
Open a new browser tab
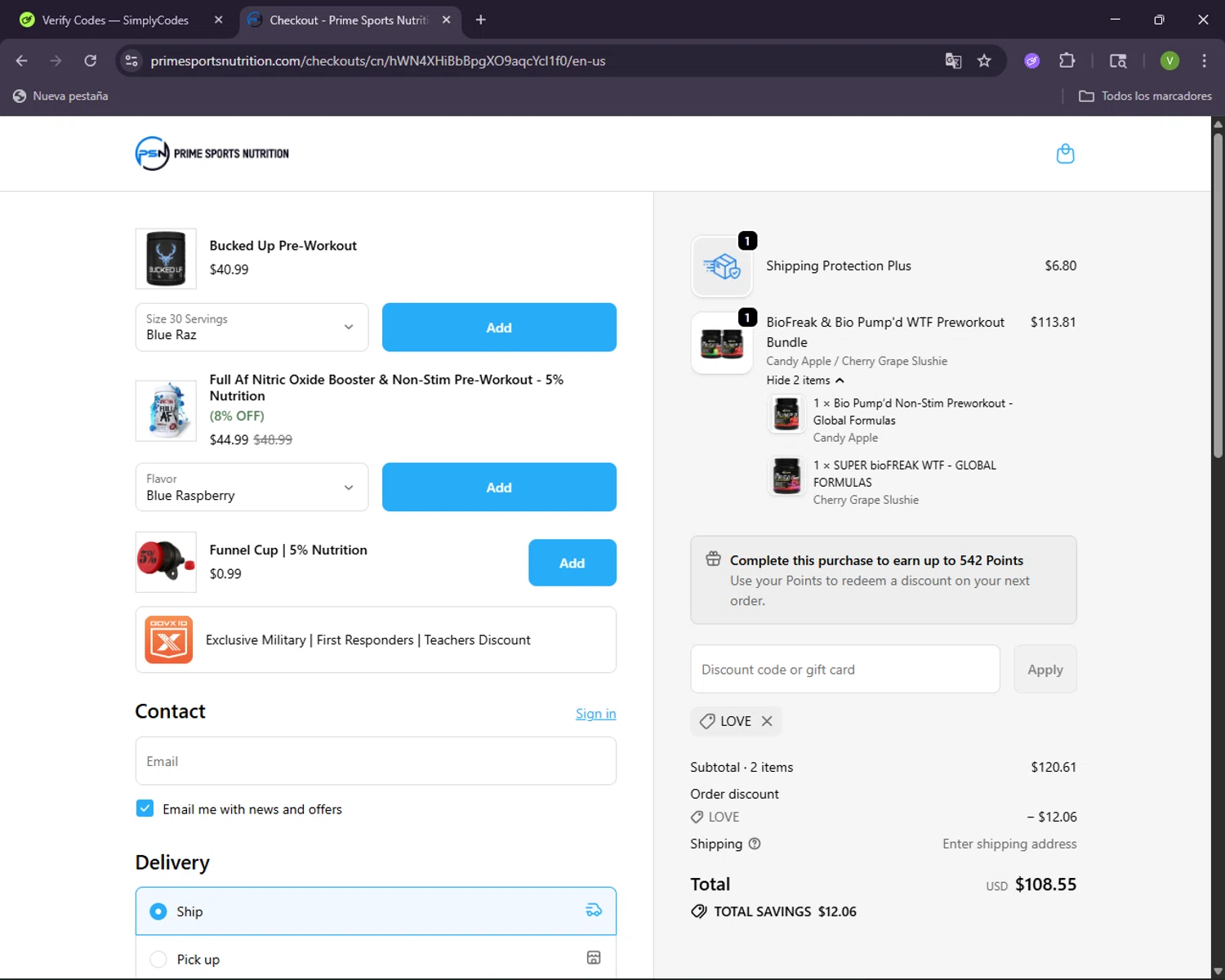coord(480,20)
